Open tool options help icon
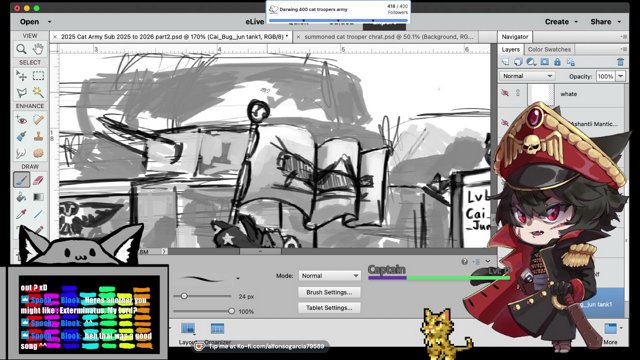Screen dimensions: 640x360 coord(464,262)
